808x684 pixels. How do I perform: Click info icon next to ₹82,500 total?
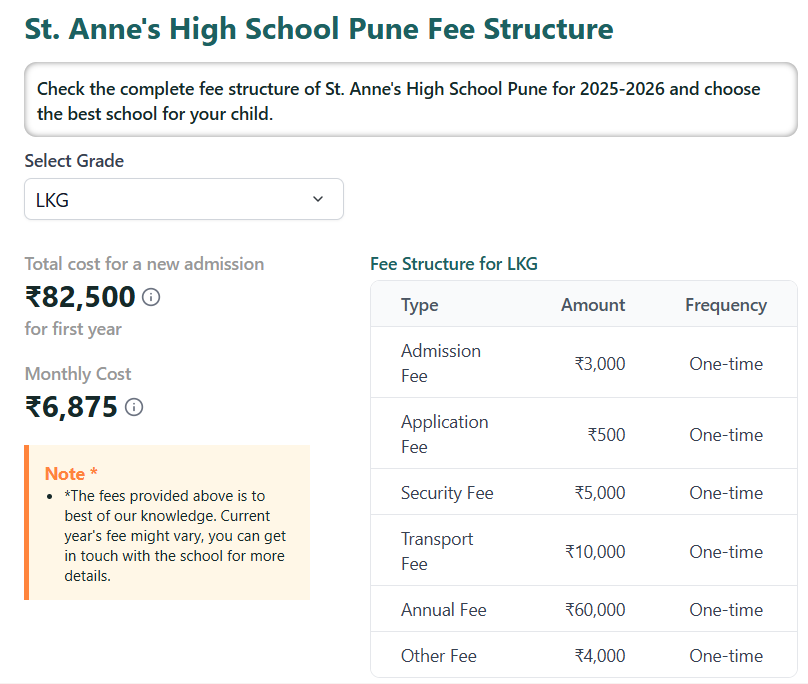click(x=151, y=297)
